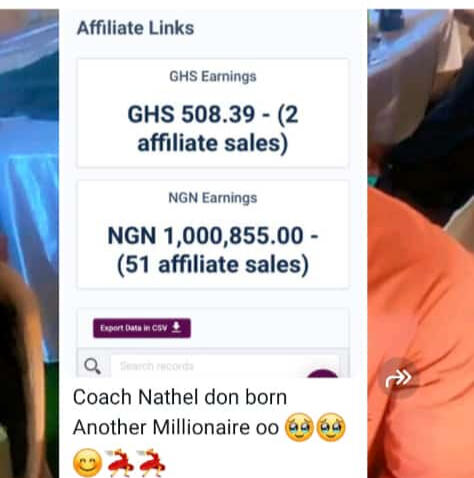
Task: Tap the second red dancer emoji
Action: click(x=151, y=463)
